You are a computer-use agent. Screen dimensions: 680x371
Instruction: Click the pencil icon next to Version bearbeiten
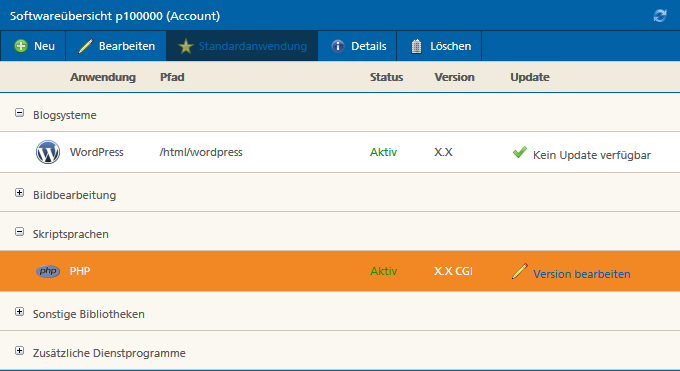coord(520,271)
